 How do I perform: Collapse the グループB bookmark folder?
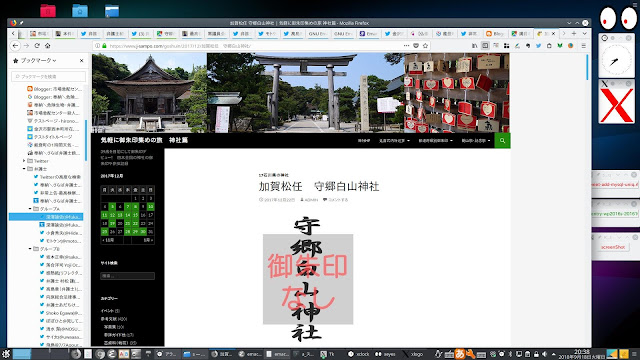pyautogui.click(x=30, y=249)
